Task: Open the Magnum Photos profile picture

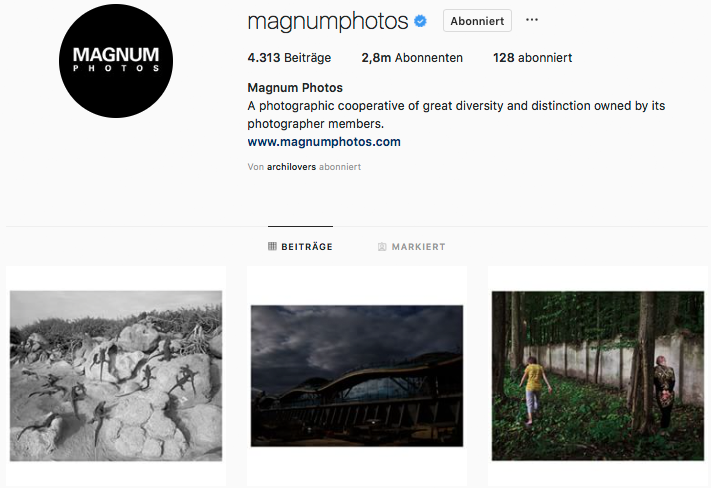Action: [x=116, y=61]
